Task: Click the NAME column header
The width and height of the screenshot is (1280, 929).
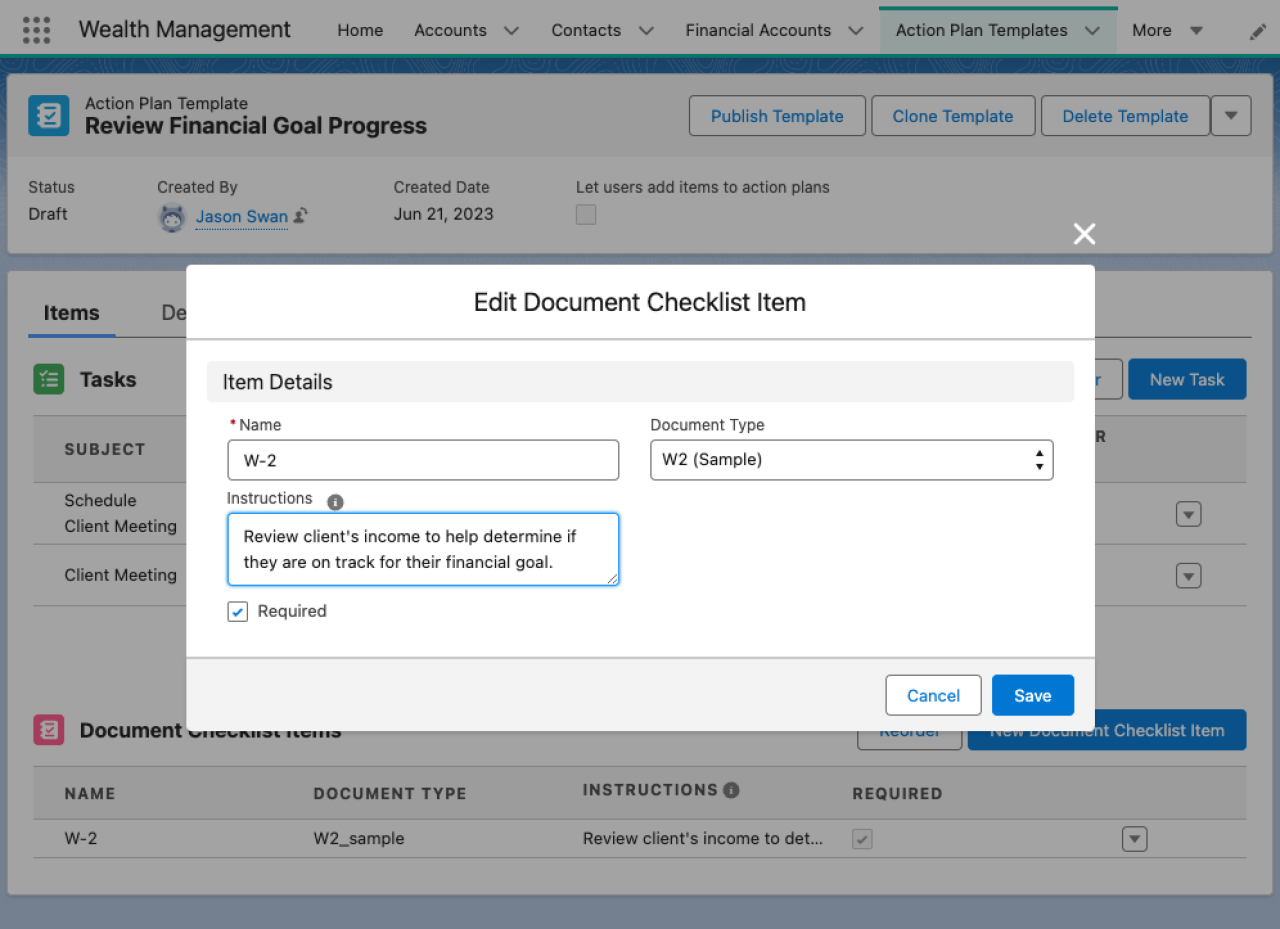Action: coord(90,794)
